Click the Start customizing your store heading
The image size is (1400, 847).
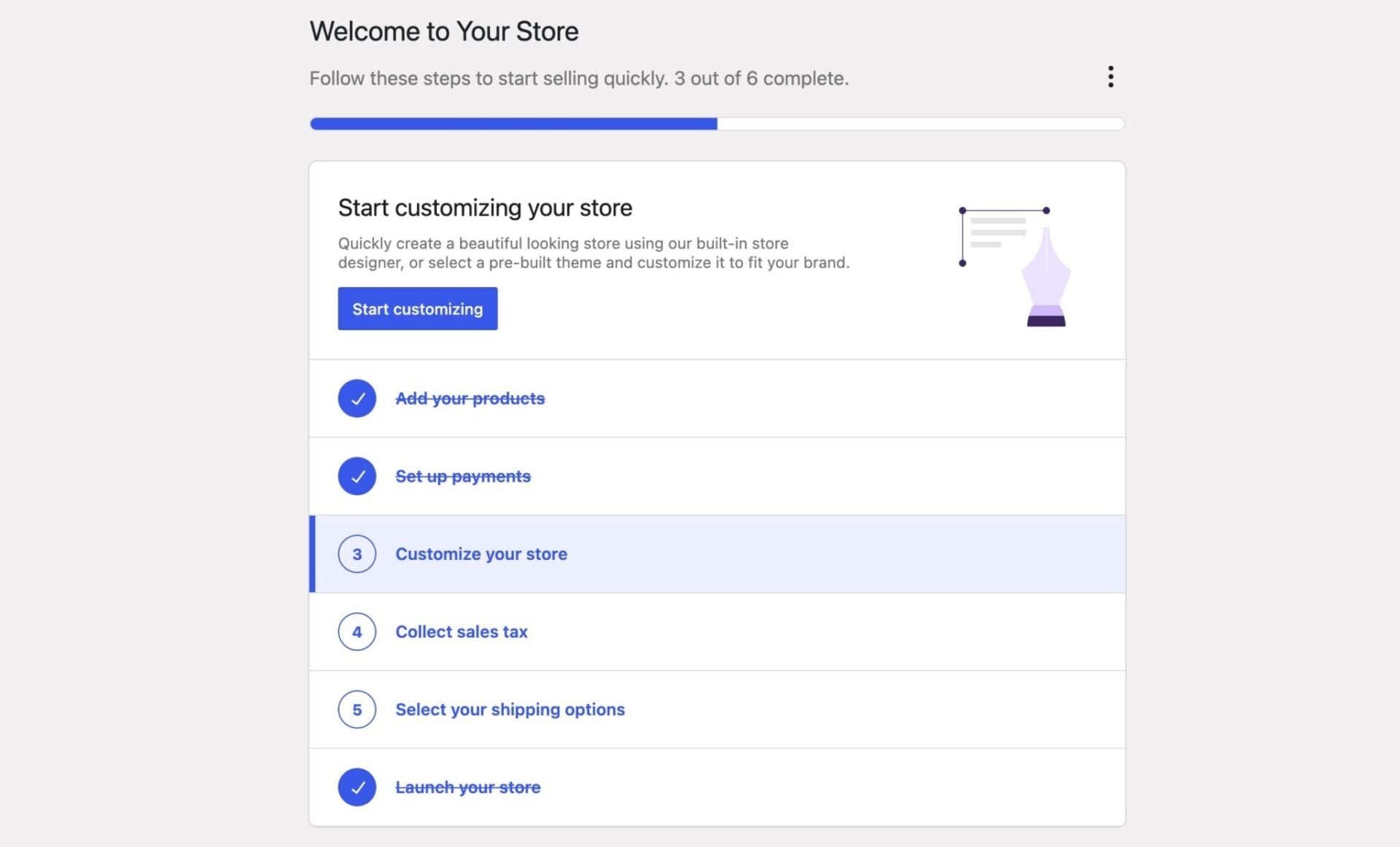tap(485, 208)
